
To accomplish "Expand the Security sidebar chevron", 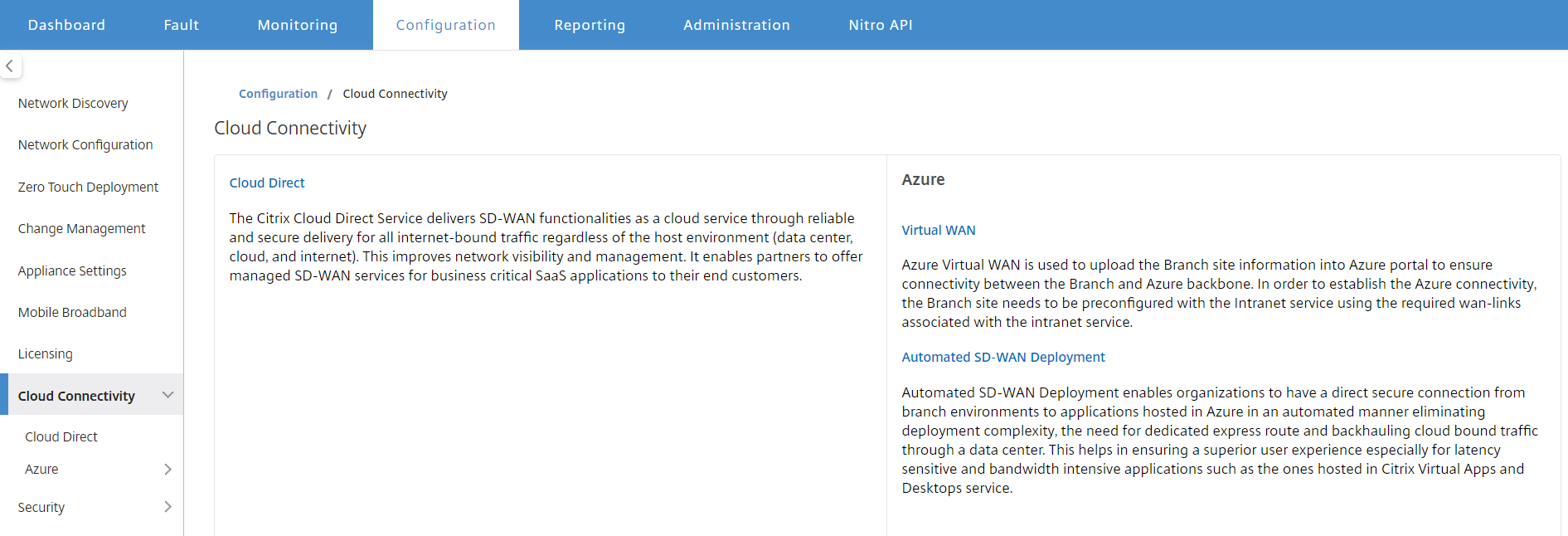I will click(x=168, y=507).
